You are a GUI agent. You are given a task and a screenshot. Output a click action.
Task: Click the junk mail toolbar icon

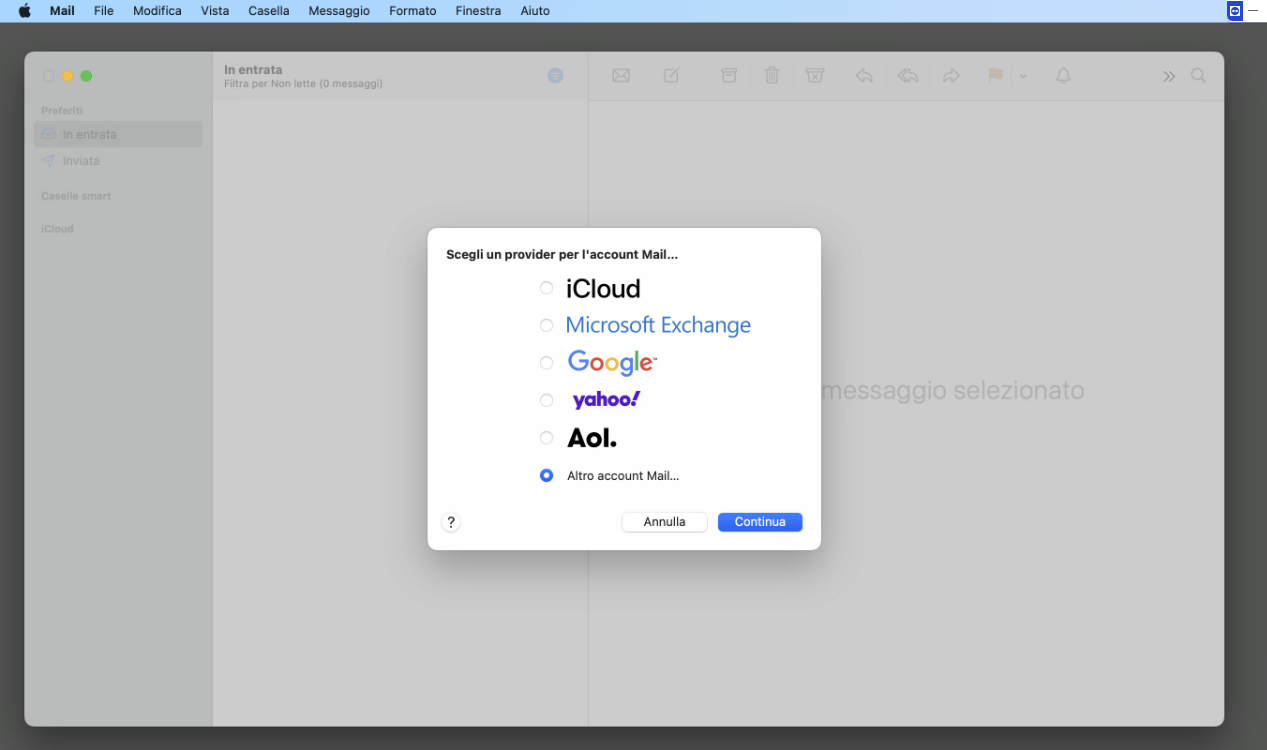815,76
